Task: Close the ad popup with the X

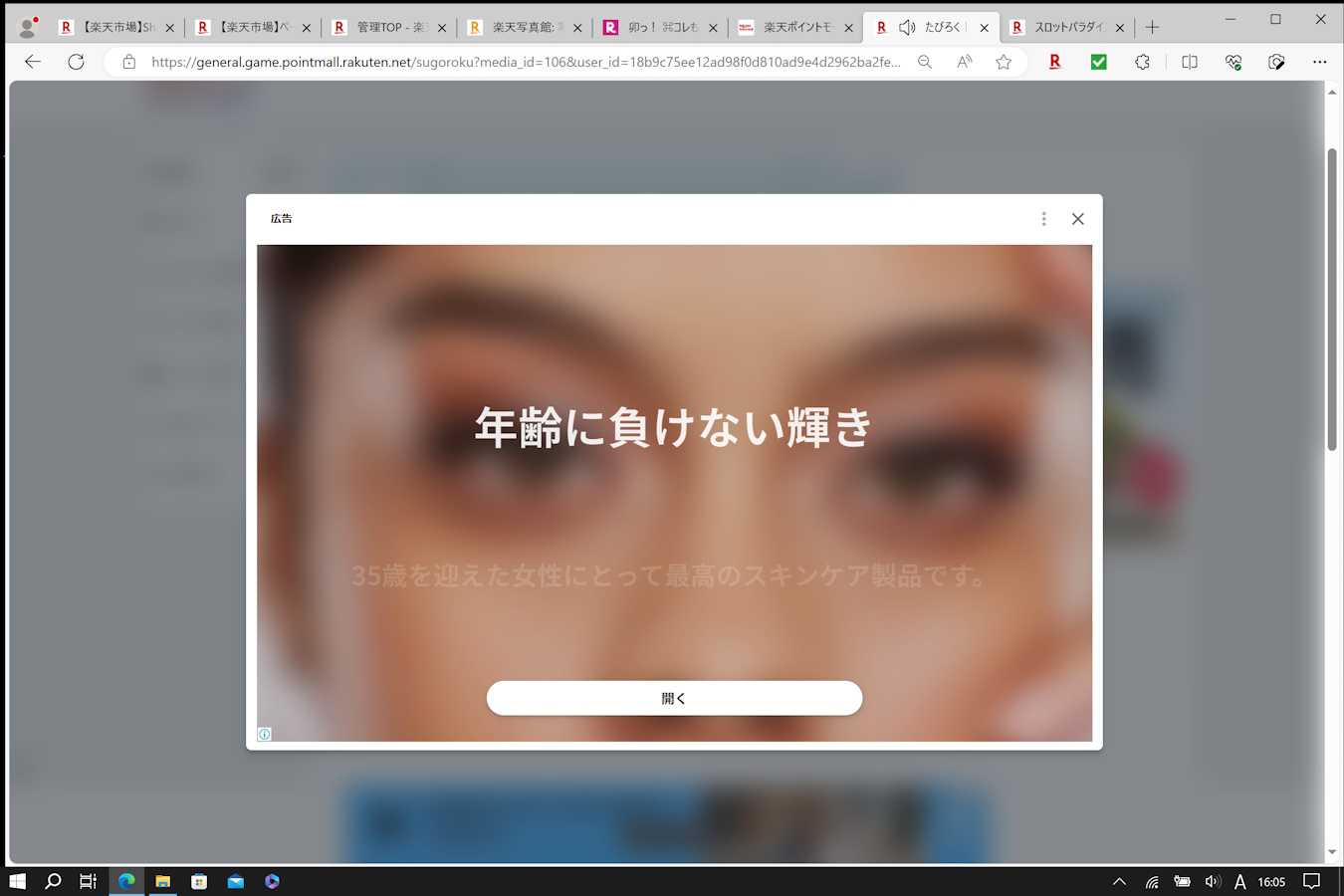Action: 1077,219
